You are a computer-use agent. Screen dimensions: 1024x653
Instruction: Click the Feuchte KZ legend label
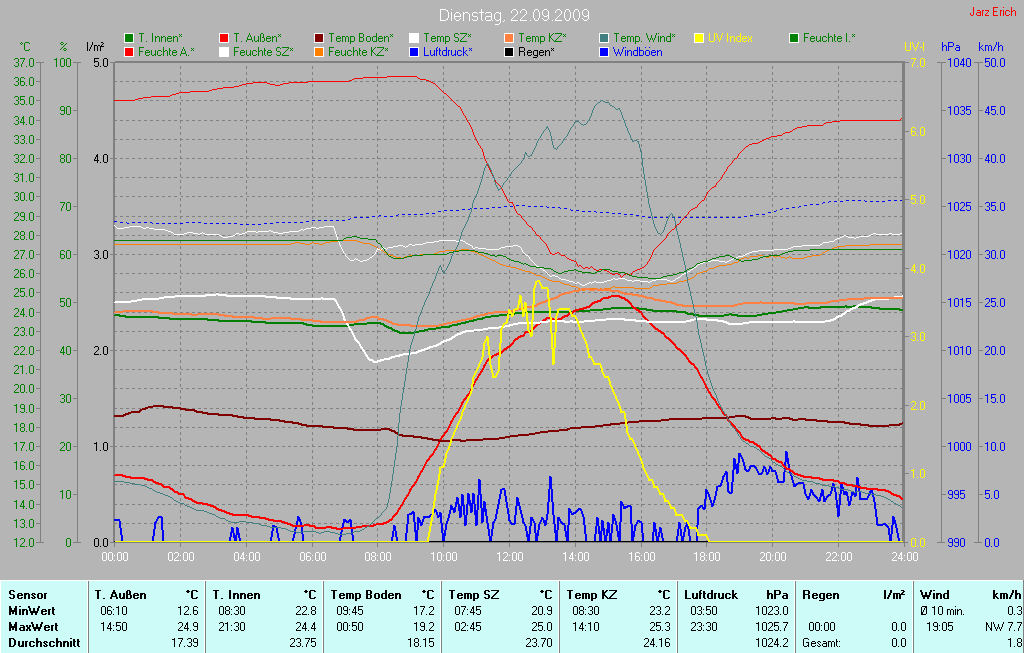click(357, 51)
